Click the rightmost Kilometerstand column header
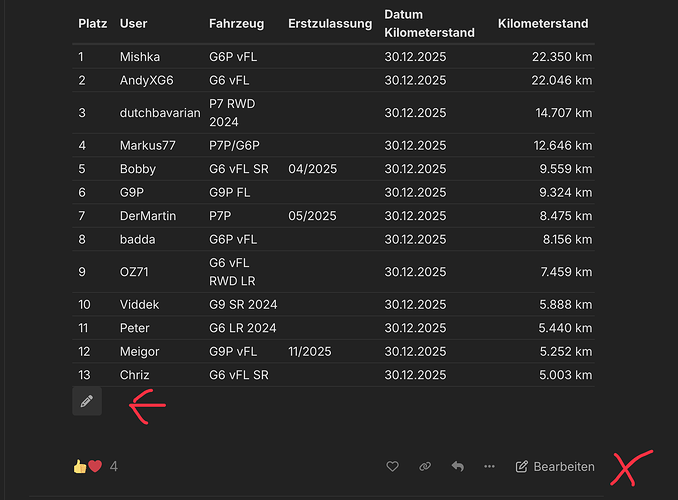This screenshot has width=678, height=500. [x=542, y=23]
